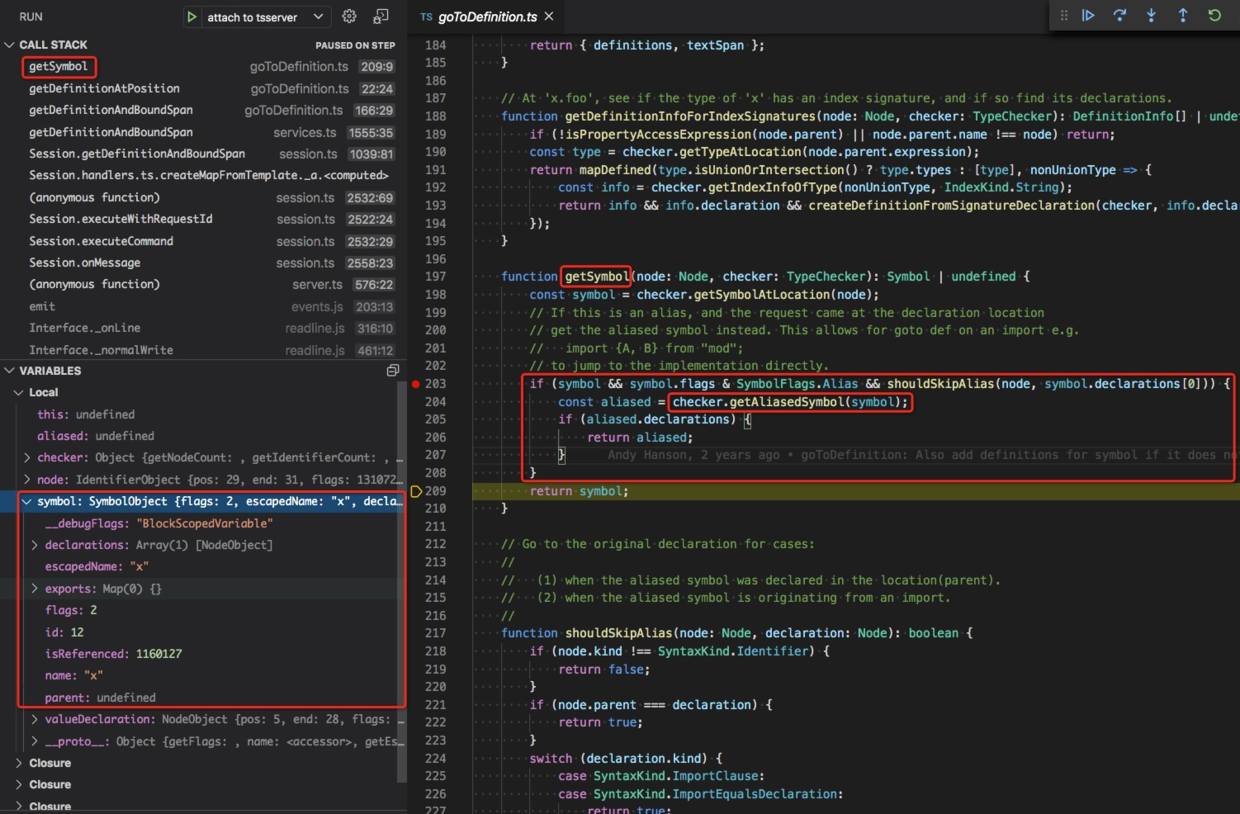Viewport: 1240px width, 814px height.
Task: Select the goToDefinition.ts editor tab
Action: click(487, 17)
